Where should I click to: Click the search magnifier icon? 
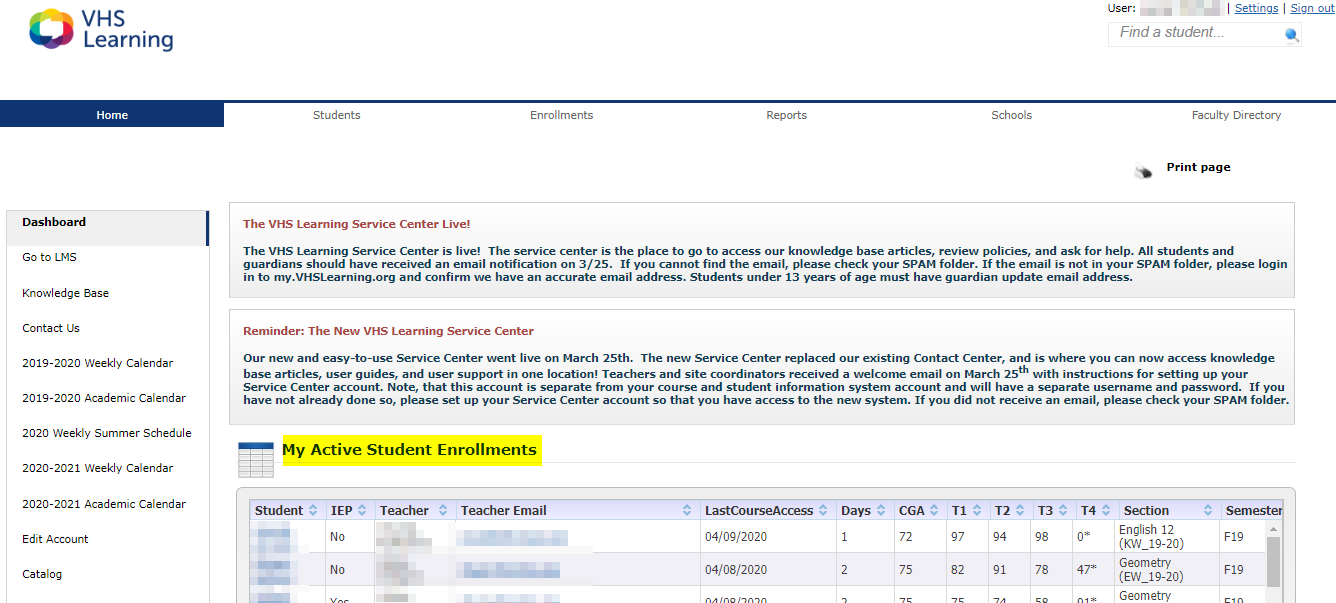click(x=1291, y=35)
